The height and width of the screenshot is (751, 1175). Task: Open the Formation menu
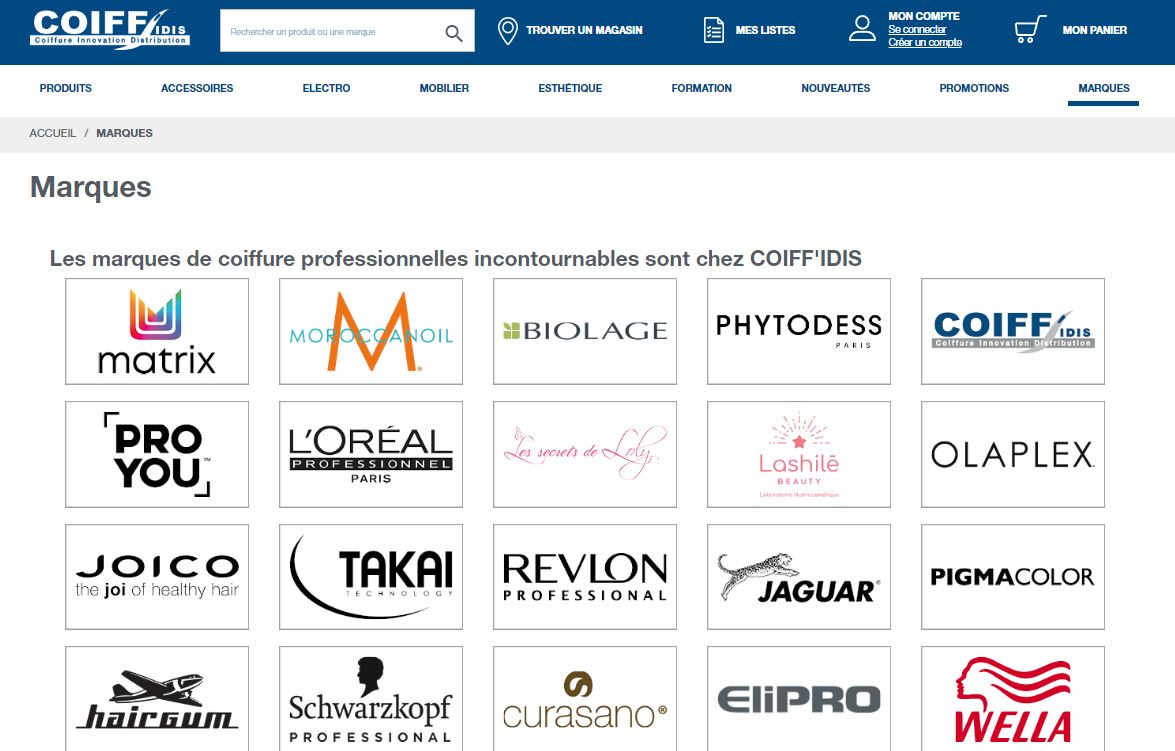701,88
